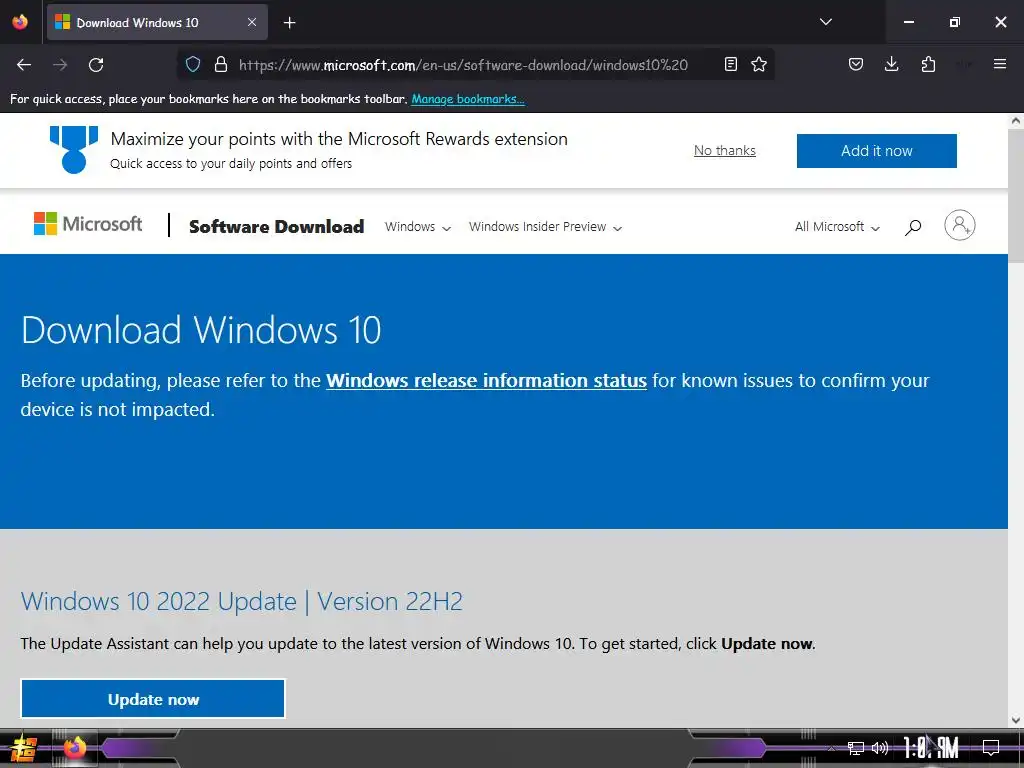Close the Download Windows 10 tab
The image size is (1024, 768).
click(x=252, y=22)
